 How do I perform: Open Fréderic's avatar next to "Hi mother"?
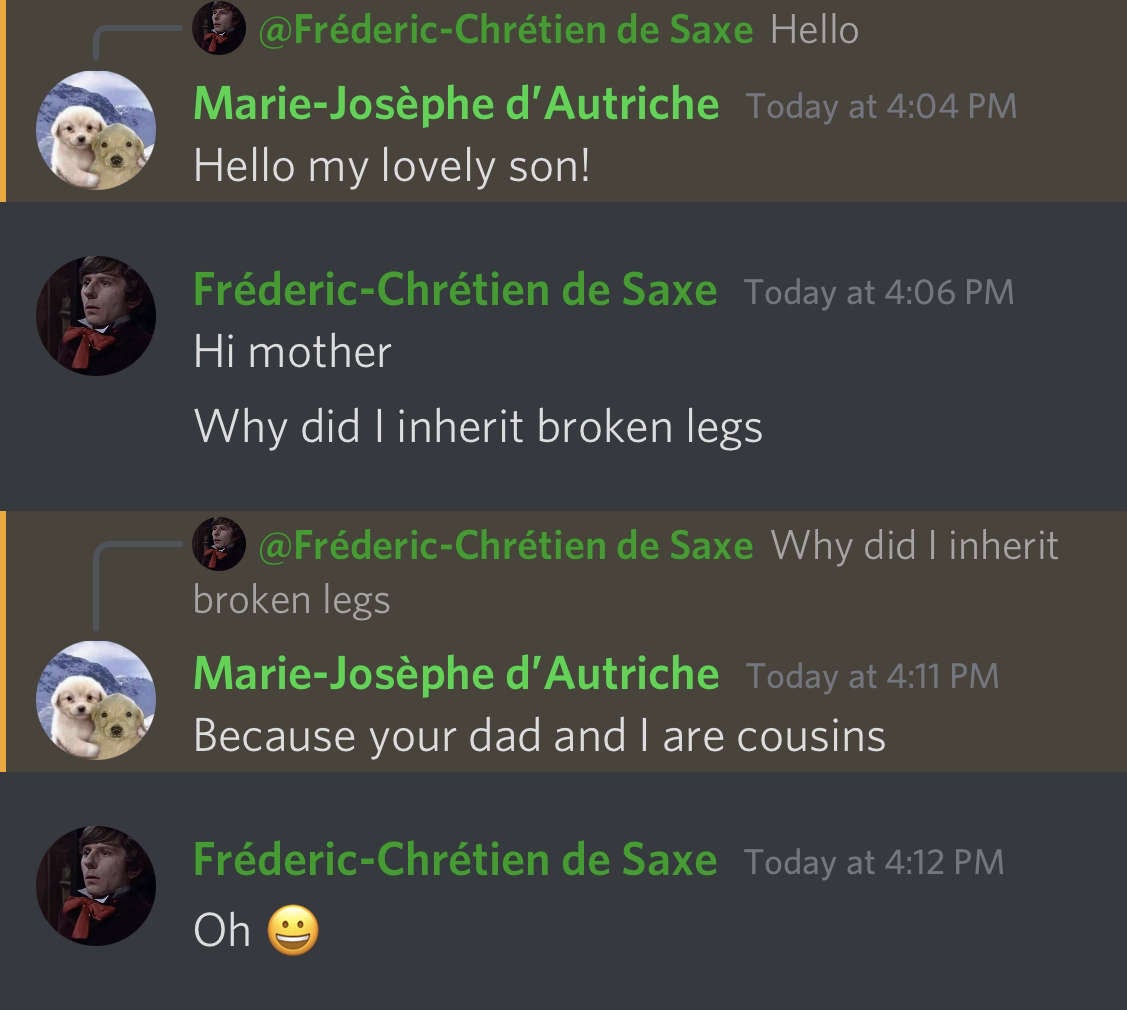[95, 316]
